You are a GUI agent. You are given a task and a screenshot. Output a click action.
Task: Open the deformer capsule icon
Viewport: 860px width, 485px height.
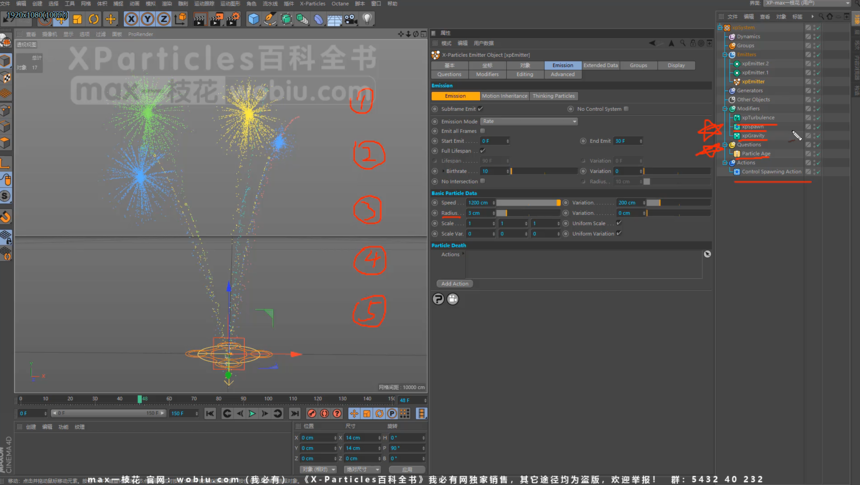pyautogui.click(x=319, y=19)
